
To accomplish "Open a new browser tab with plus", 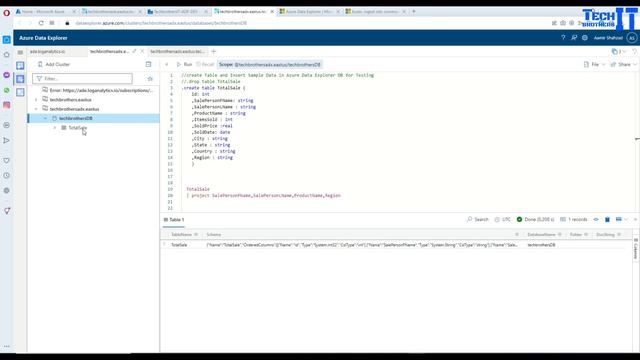I will [x=413, y=12].
